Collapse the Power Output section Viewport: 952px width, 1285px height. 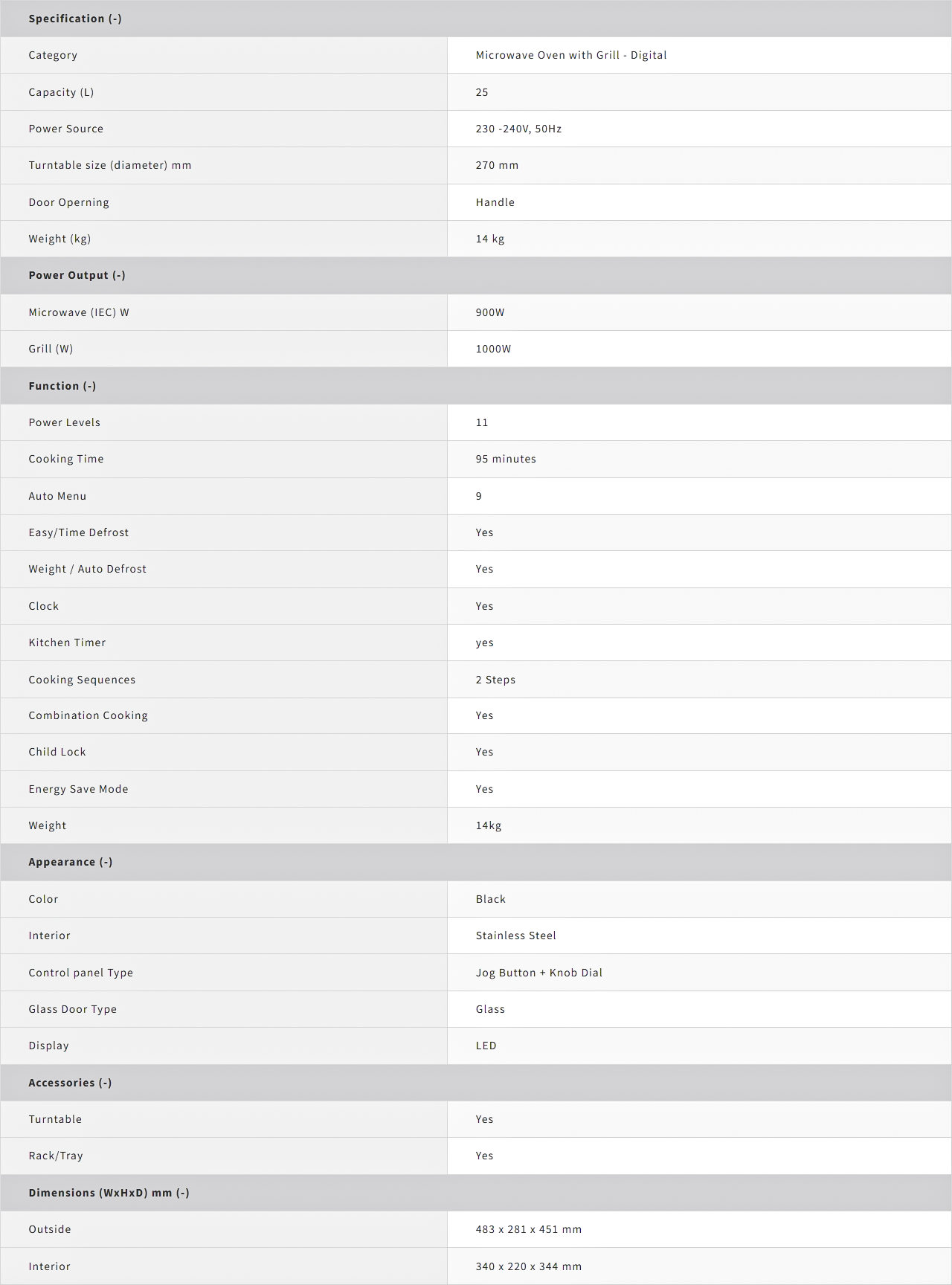(77, 275)
